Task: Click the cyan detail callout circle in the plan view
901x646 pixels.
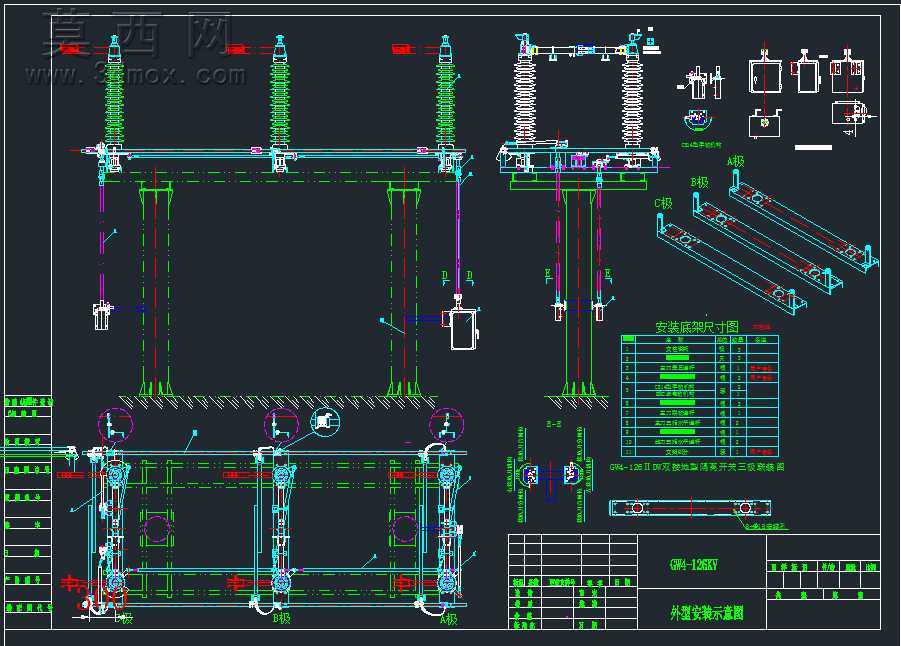Action: click(325, 422)
